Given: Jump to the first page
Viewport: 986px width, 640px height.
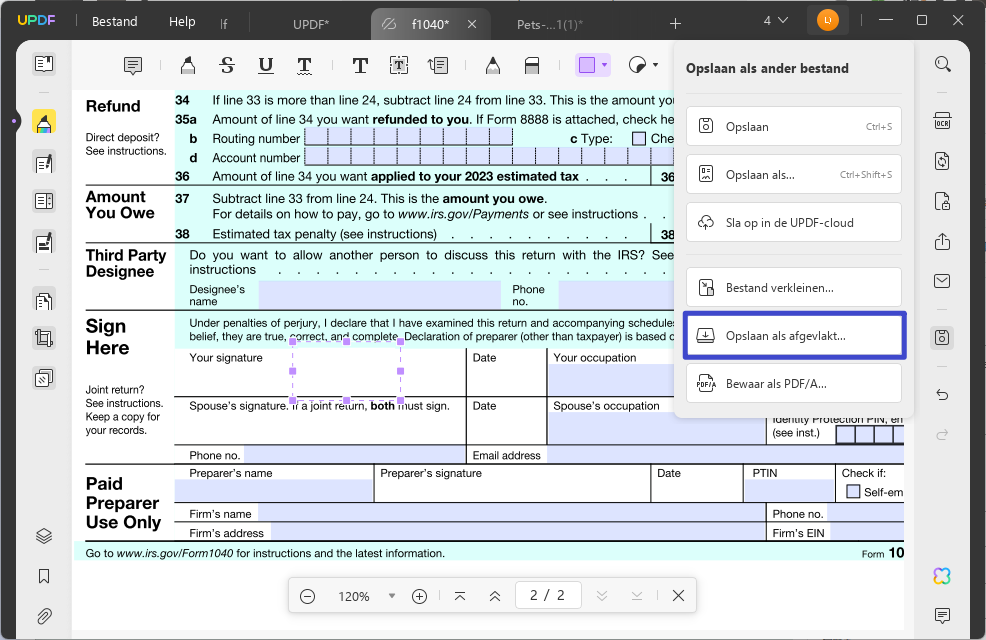Looking at the screenshot, I should click(x=460, y=596).
